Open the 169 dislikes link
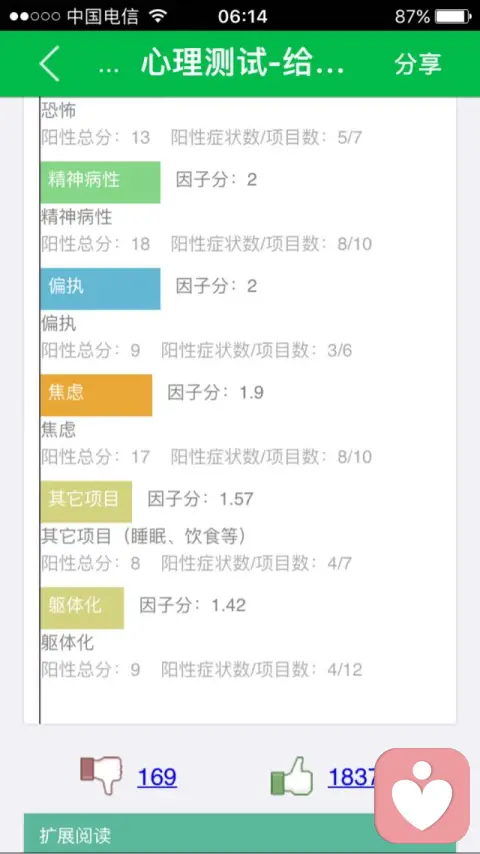480x854 pixels. tap(157, 777)
